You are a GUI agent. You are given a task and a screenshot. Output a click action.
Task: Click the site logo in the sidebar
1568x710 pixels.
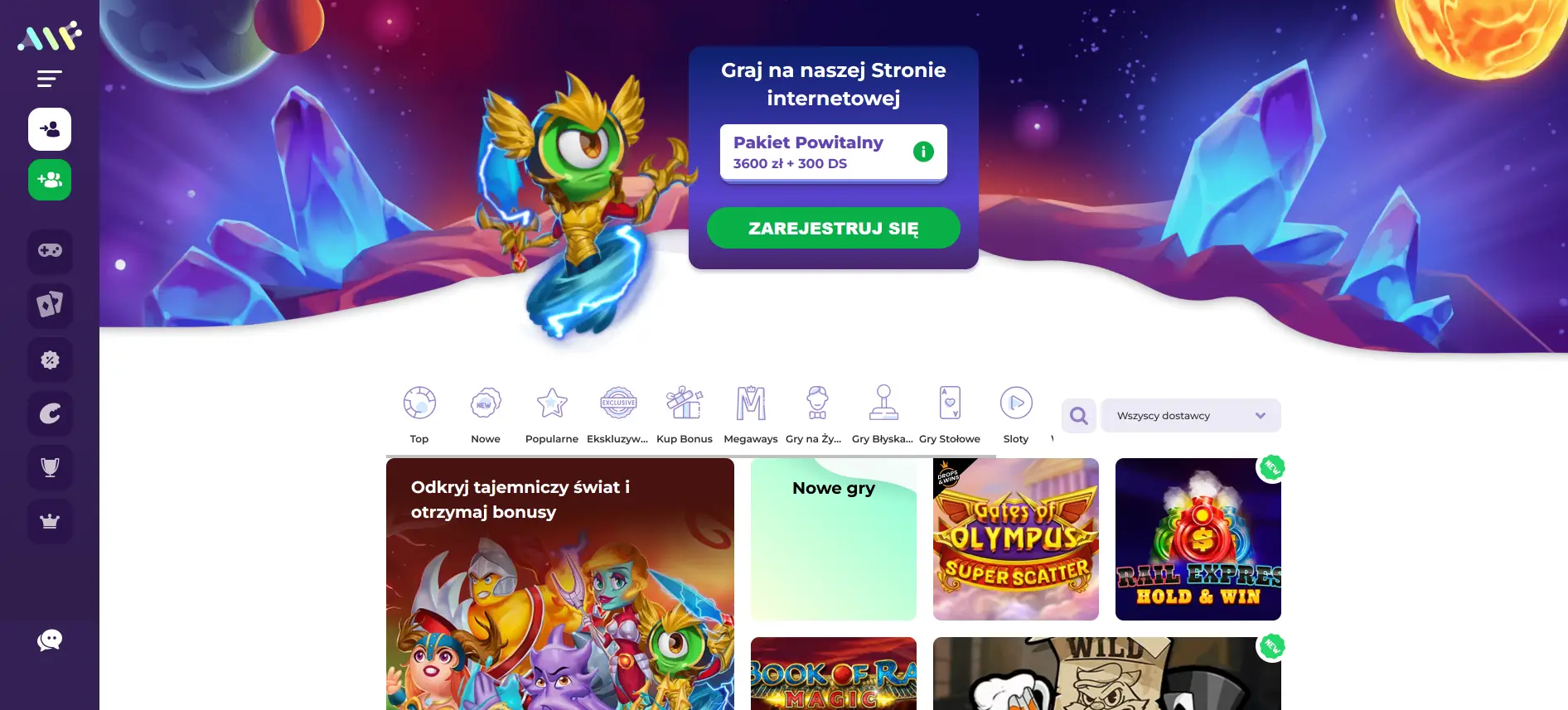50,36
